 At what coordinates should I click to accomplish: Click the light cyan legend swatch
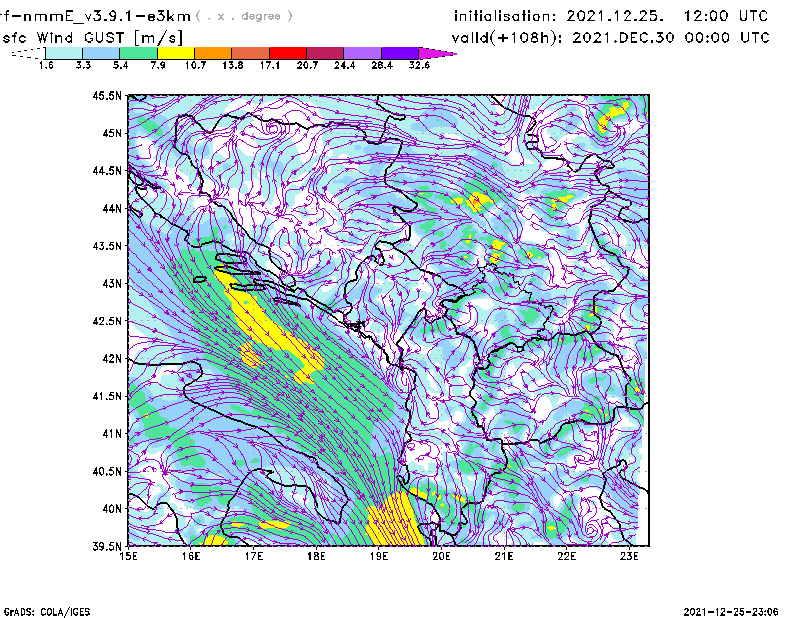pos(64,53)
